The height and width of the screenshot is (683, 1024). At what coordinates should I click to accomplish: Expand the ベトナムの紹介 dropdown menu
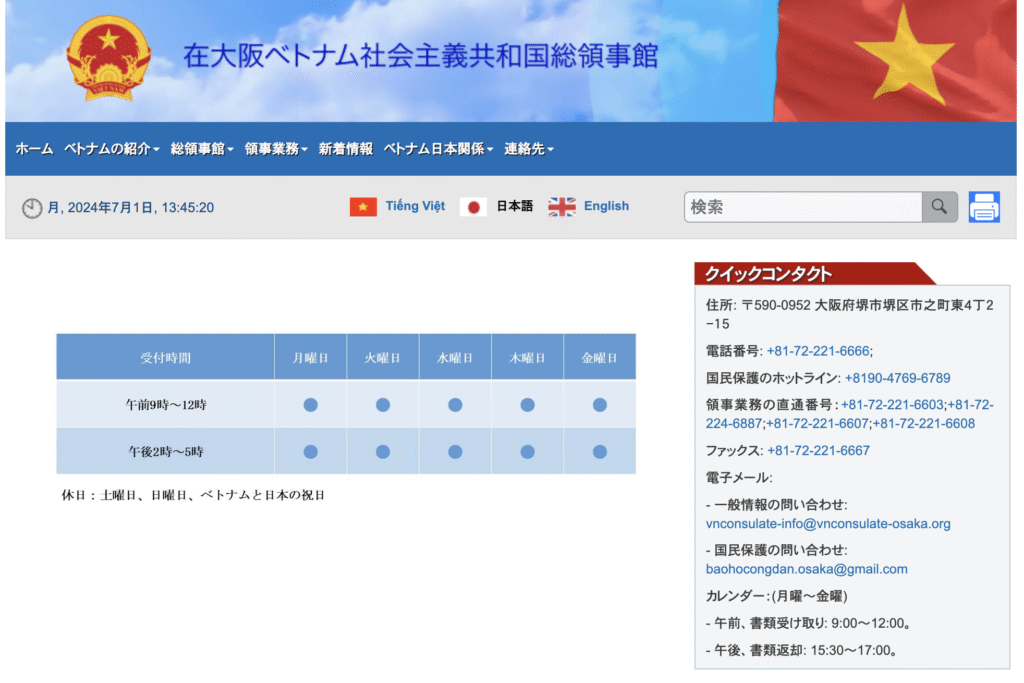click(x=111, y=149)
